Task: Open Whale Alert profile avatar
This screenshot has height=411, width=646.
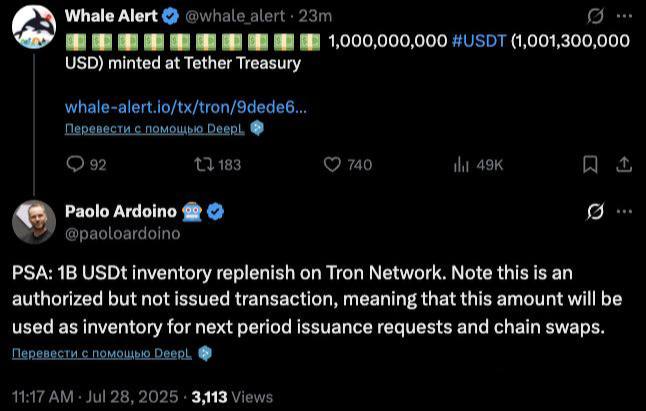Action: 34,27
